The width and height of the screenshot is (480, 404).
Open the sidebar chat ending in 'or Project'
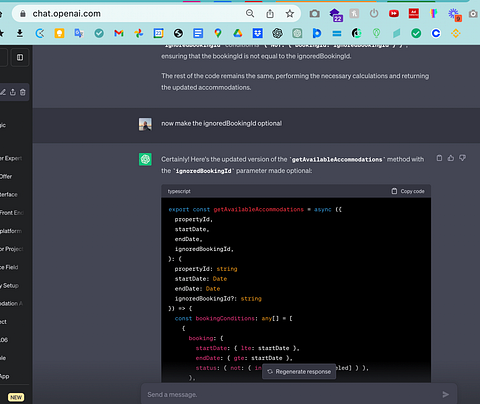12,249
